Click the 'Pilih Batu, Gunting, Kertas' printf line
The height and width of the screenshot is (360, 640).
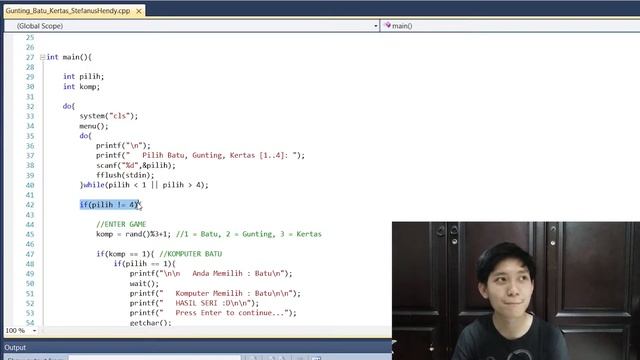[200, 156]
